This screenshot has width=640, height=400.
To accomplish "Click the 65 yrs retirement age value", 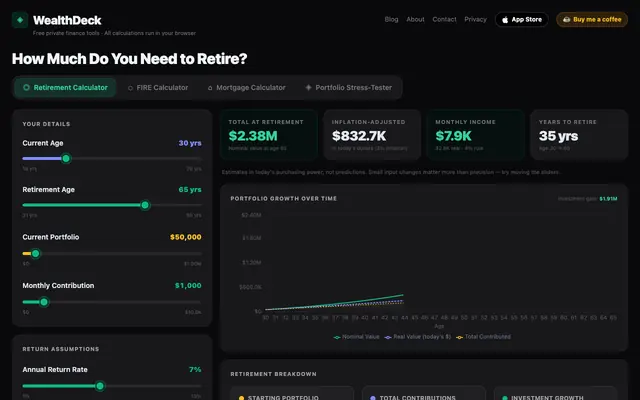I will tap(190, 189).
